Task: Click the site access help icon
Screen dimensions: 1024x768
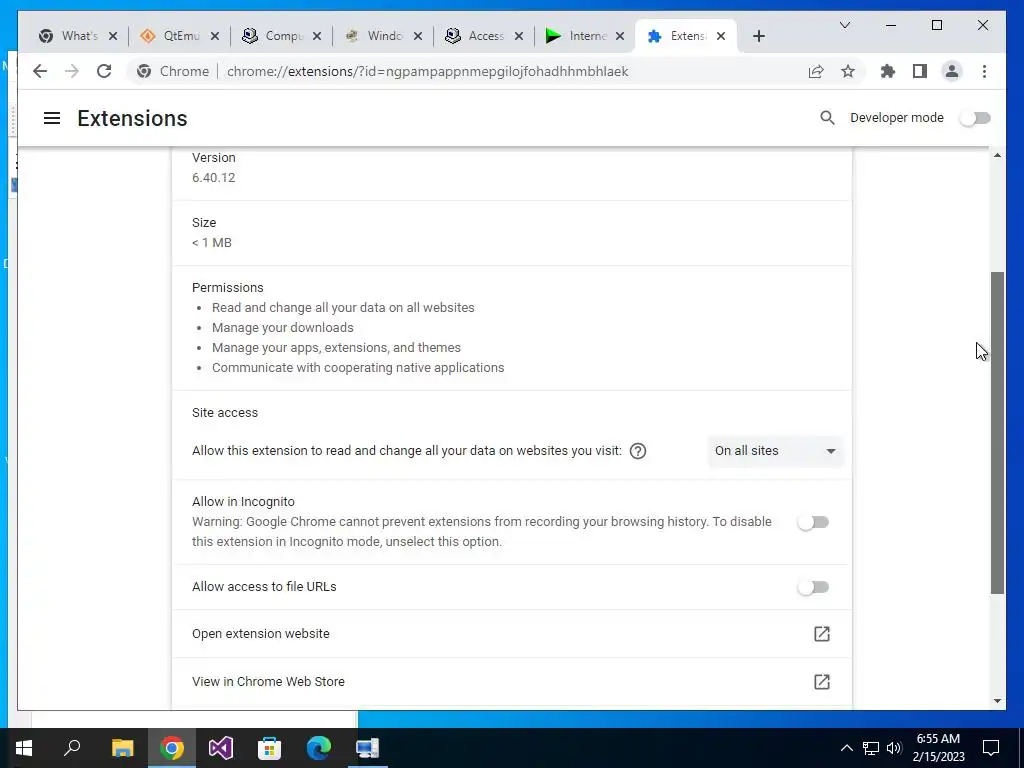Action: point(638,451)
